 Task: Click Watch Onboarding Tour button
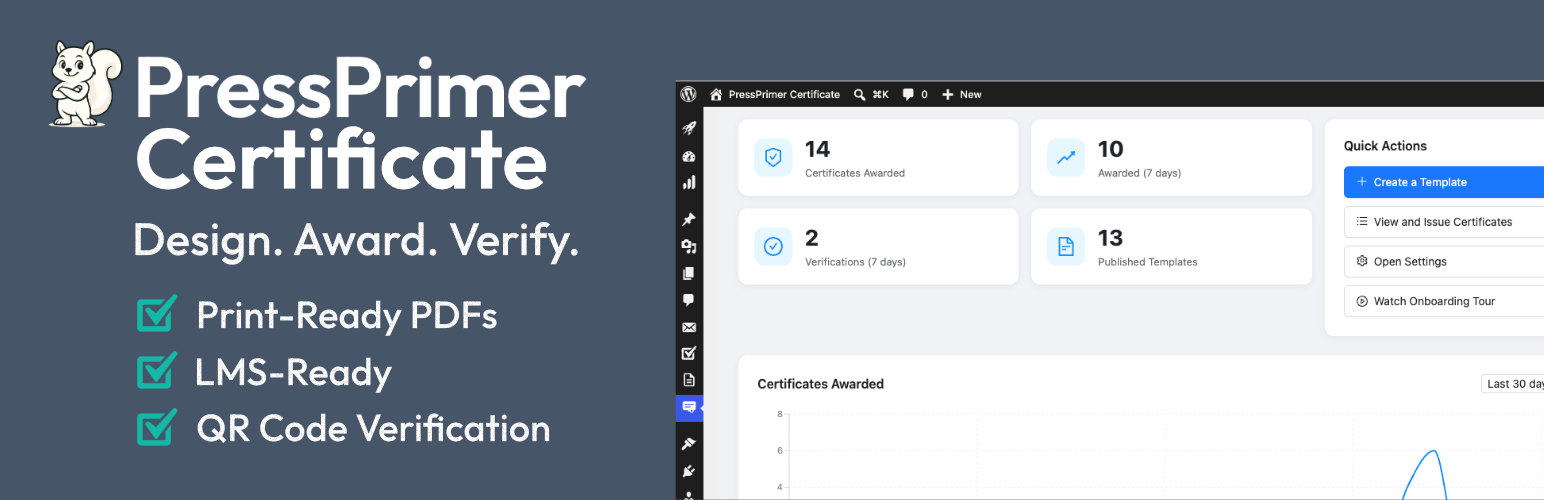click(1444, 301)
